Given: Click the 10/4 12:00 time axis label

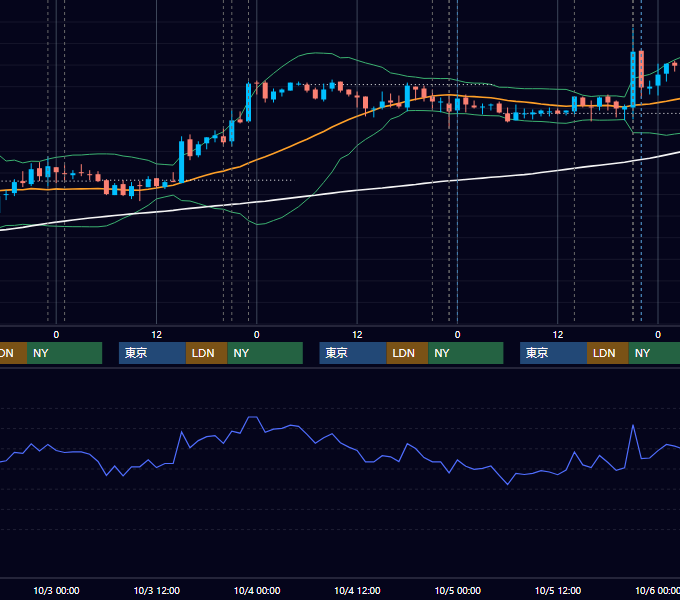Looking at the screenshot, I should (357, 590).
